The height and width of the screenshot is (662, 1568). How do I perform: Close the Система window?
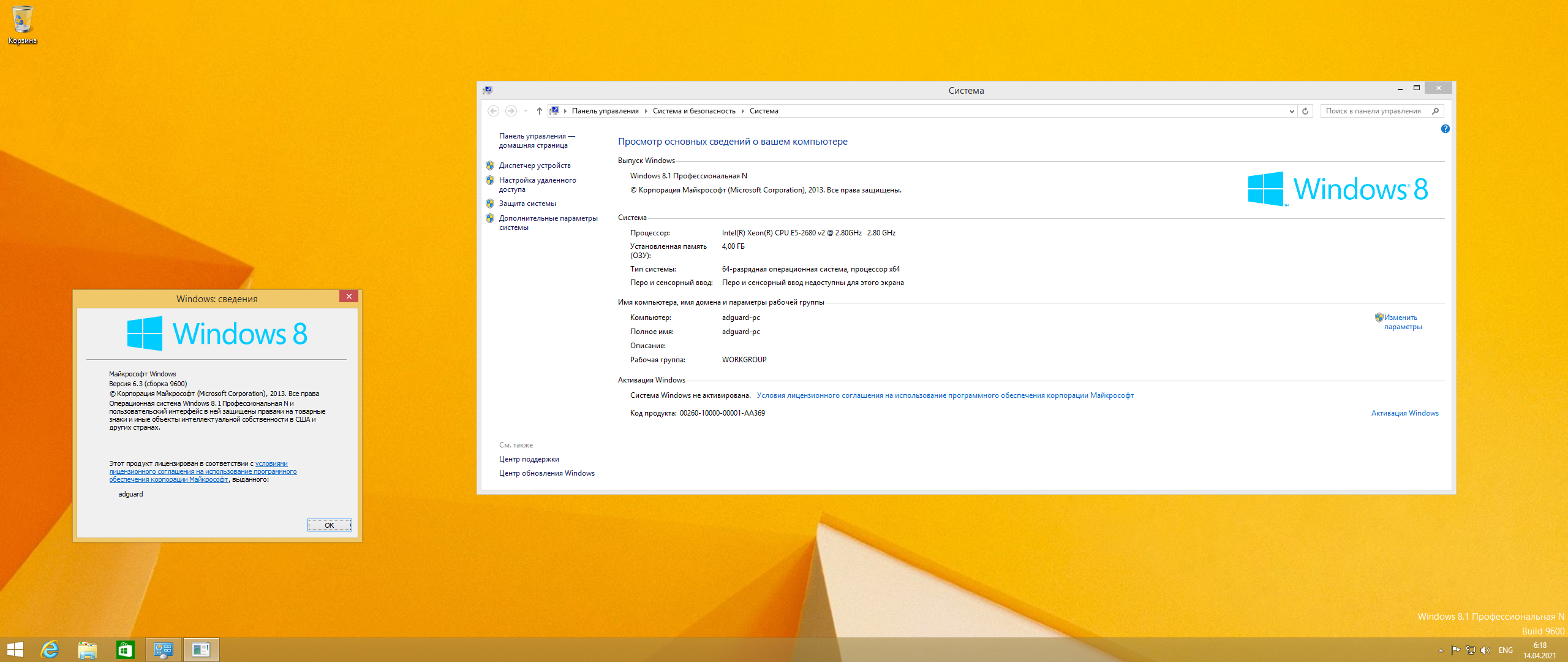coord(1438,88)
